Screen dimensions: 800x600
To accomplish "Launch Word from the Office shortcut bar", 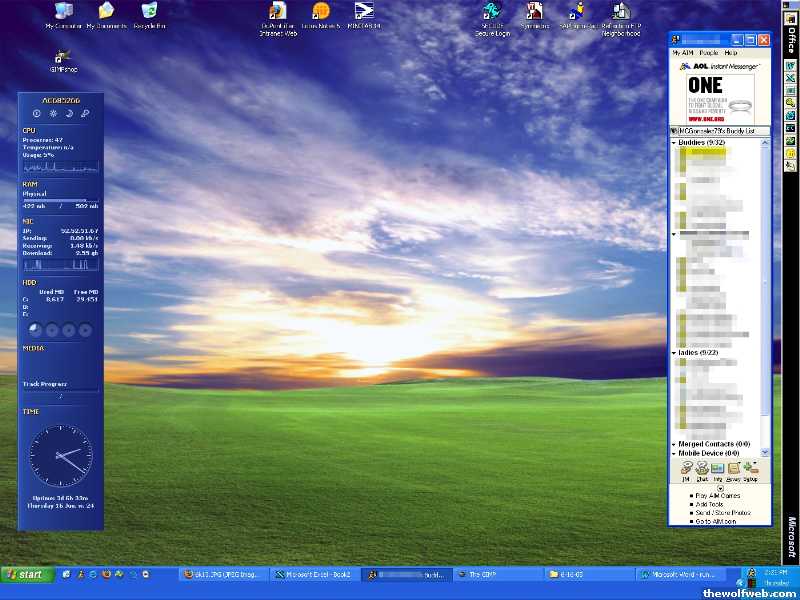I will [x=790, y=65].
